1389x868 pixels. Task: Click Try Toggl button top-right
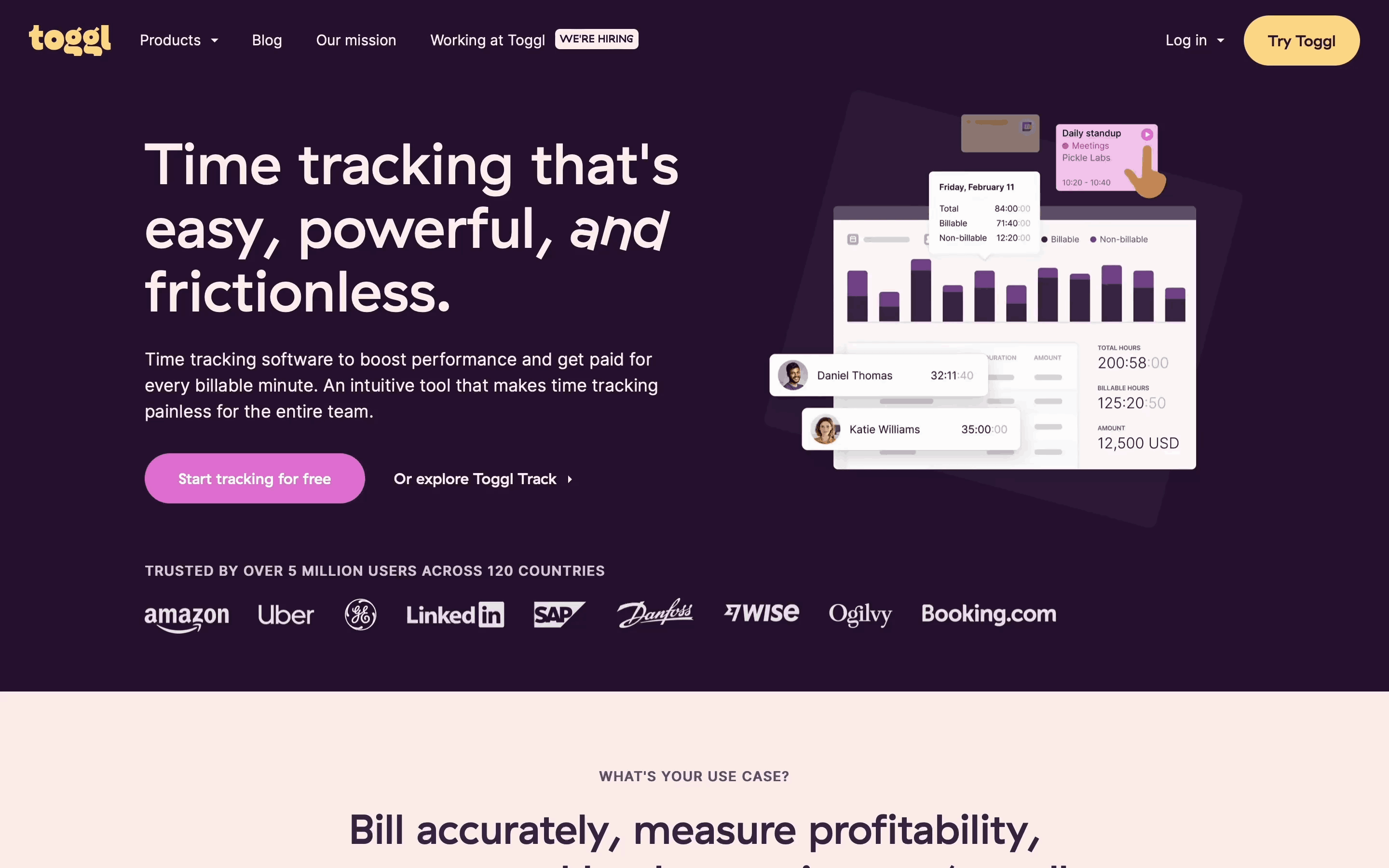click(x=1301, y=40)
